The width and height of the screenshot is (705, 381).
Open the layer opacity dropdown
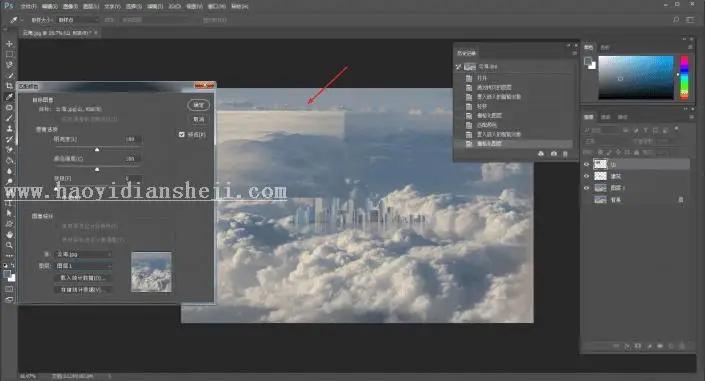pyautogui.click(x=664, y=141)
